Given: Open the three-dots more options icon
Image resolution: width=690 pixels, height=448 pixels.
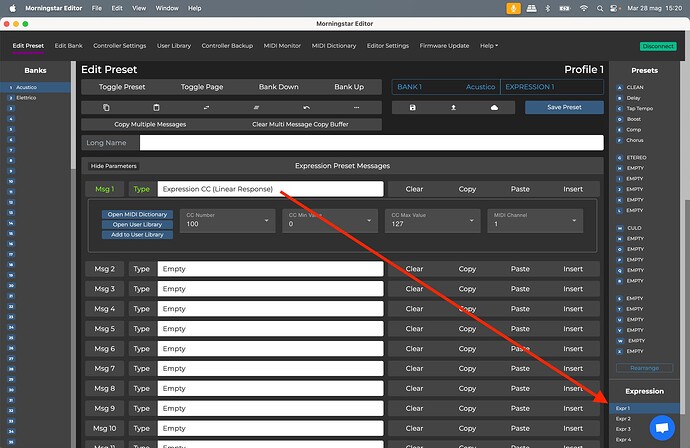Looking at the screenshot, I should 356,107.
